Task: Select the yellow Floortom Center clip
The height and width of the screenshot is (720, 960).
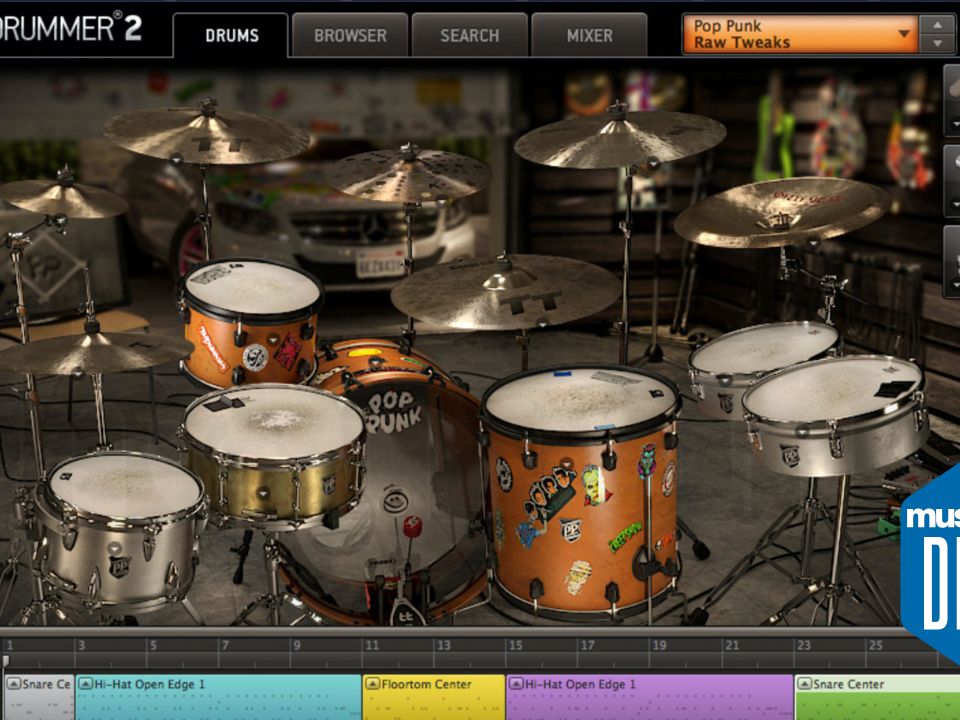Action: 433,697
